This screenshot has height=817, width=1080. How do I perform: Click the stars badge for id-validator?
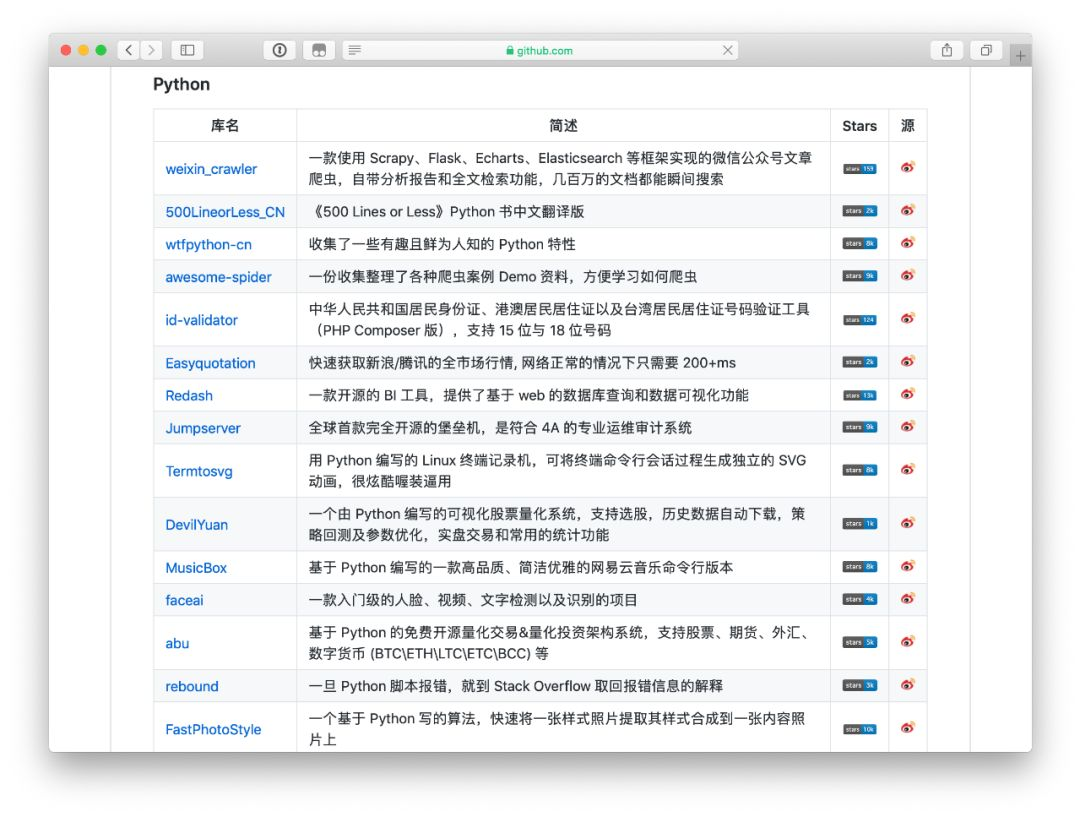(860, 320)
